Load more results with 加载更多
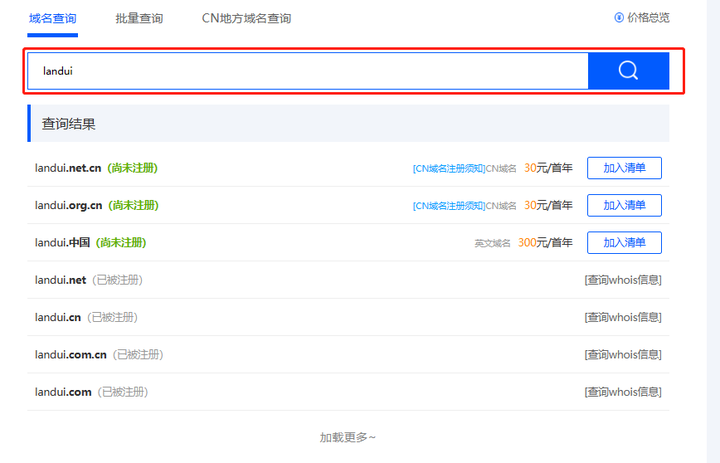720x463 pixels. (348, 437)
